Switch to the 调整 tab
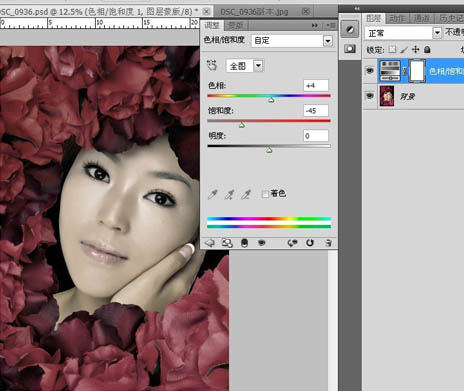 click(x=212, y=25)
